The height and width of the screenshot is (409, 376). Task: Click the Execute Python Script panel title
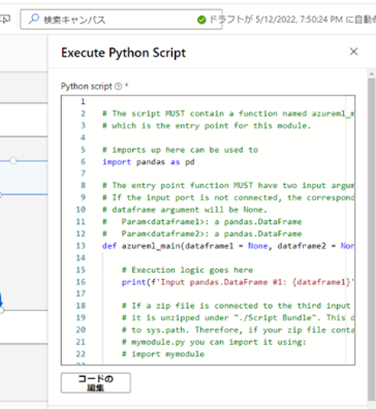pyautogui.click(x=123, y=53)
